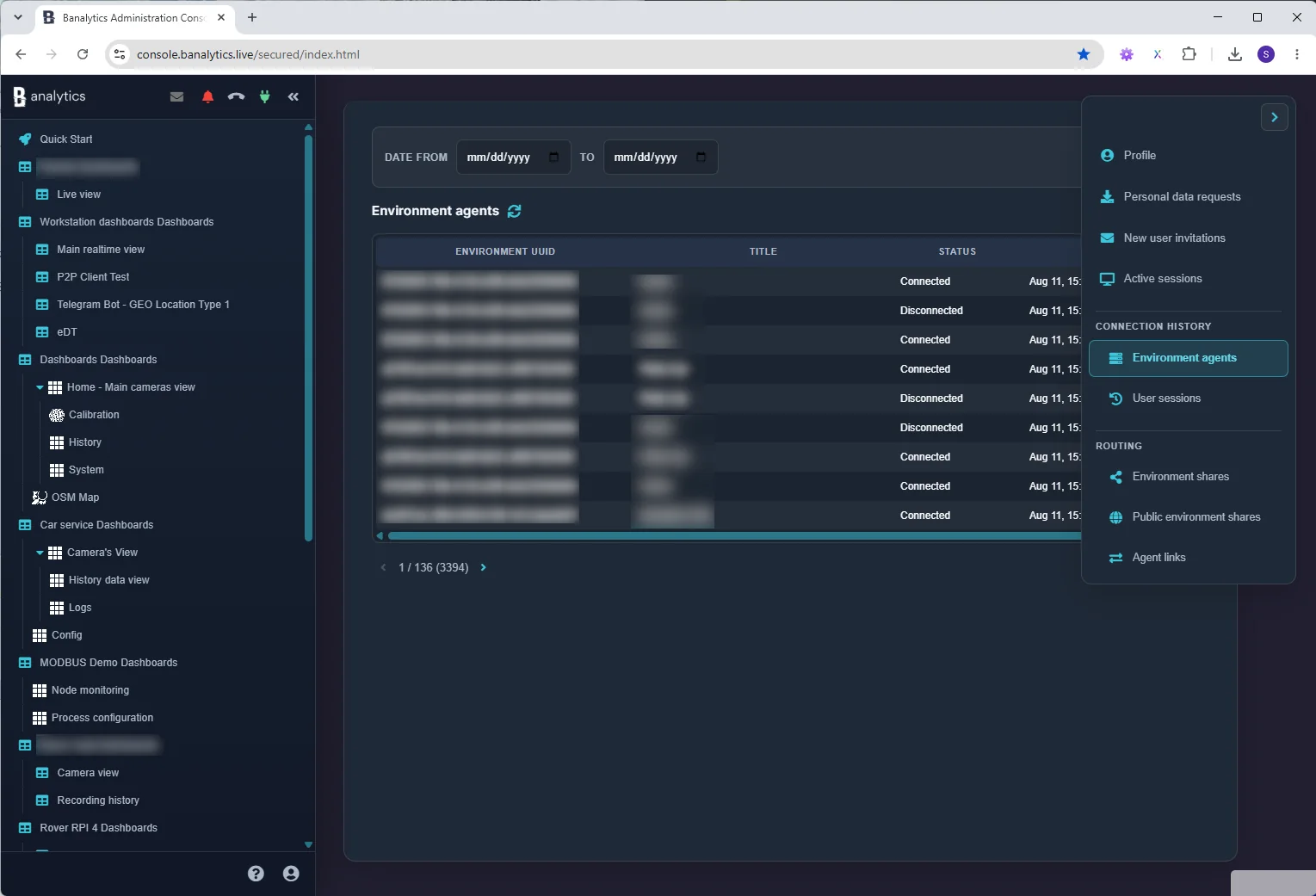Click the green plug connection icon
The height and width of the screenshot is (896, 1316).
(x=265, y=96)
